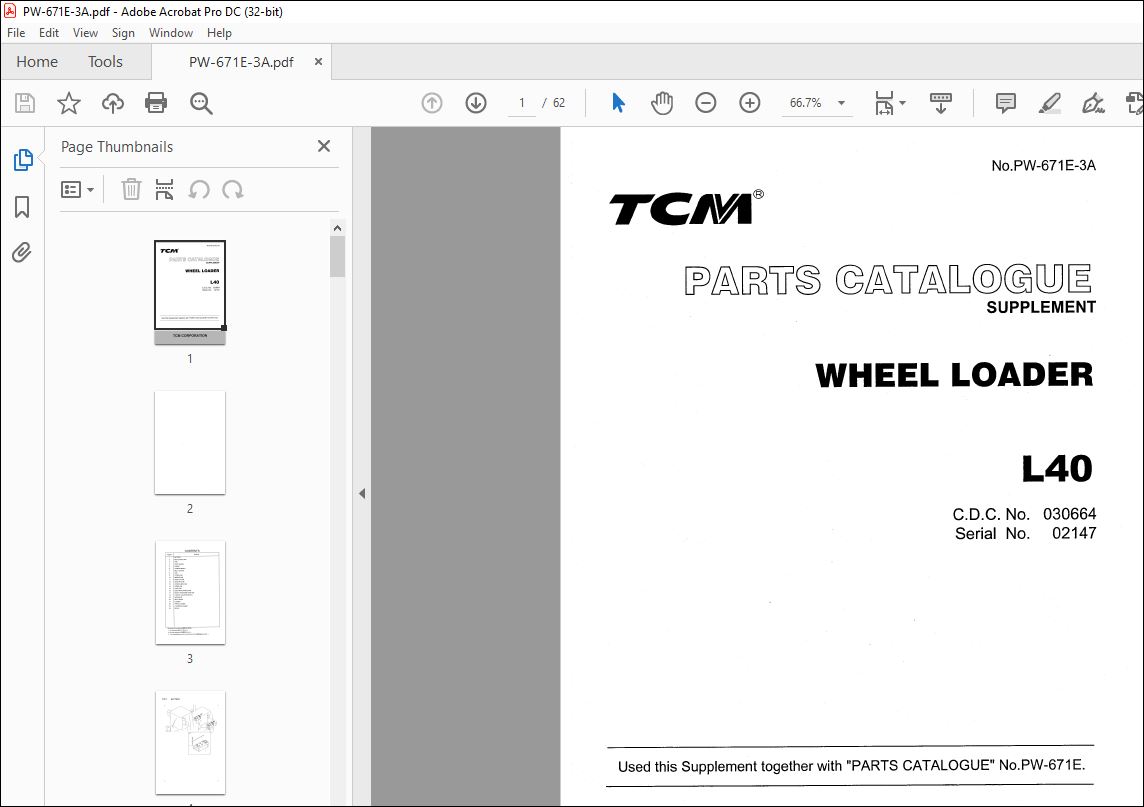
Task: Open the Find text magnifier tool
Action: pos(201,103)
